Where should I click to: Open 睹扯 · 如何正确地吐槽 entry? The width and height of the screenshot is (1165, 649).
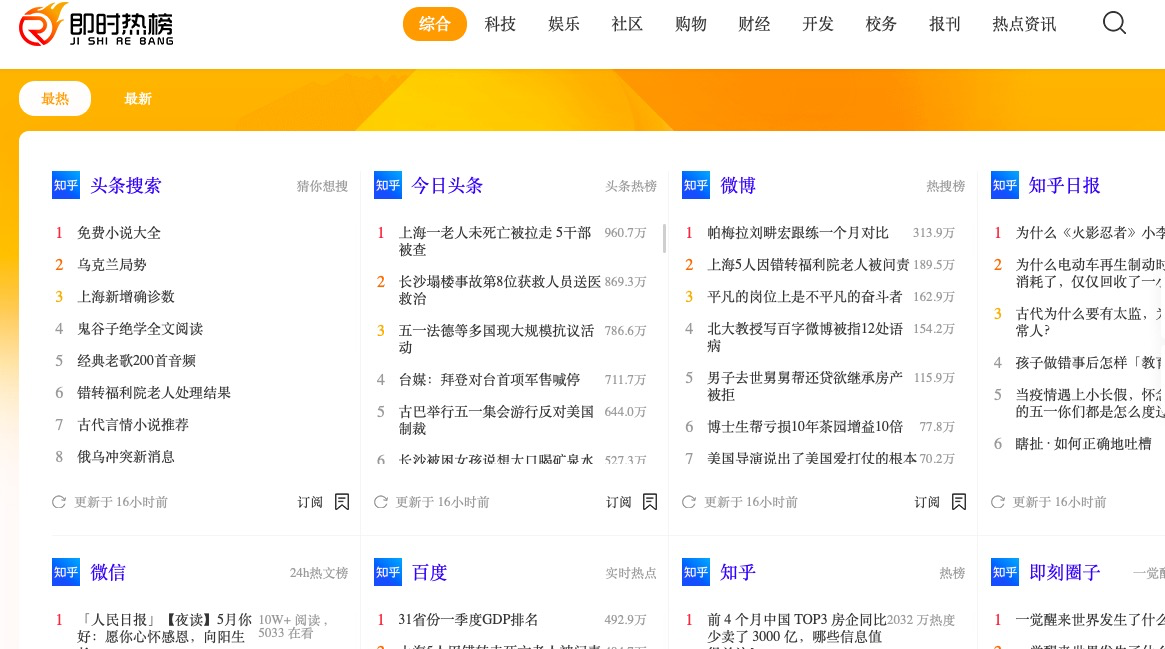(x=1083, y=443)
